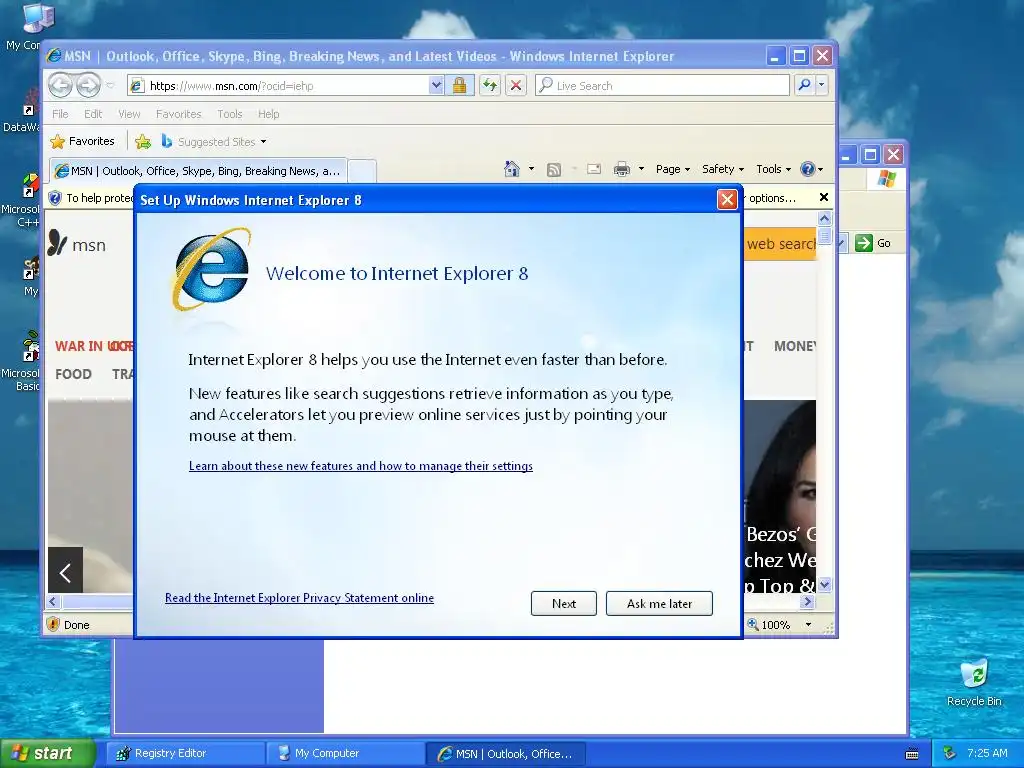Click the Favorites star button
The image size is (1024, 768).
[x=82, y=141]
